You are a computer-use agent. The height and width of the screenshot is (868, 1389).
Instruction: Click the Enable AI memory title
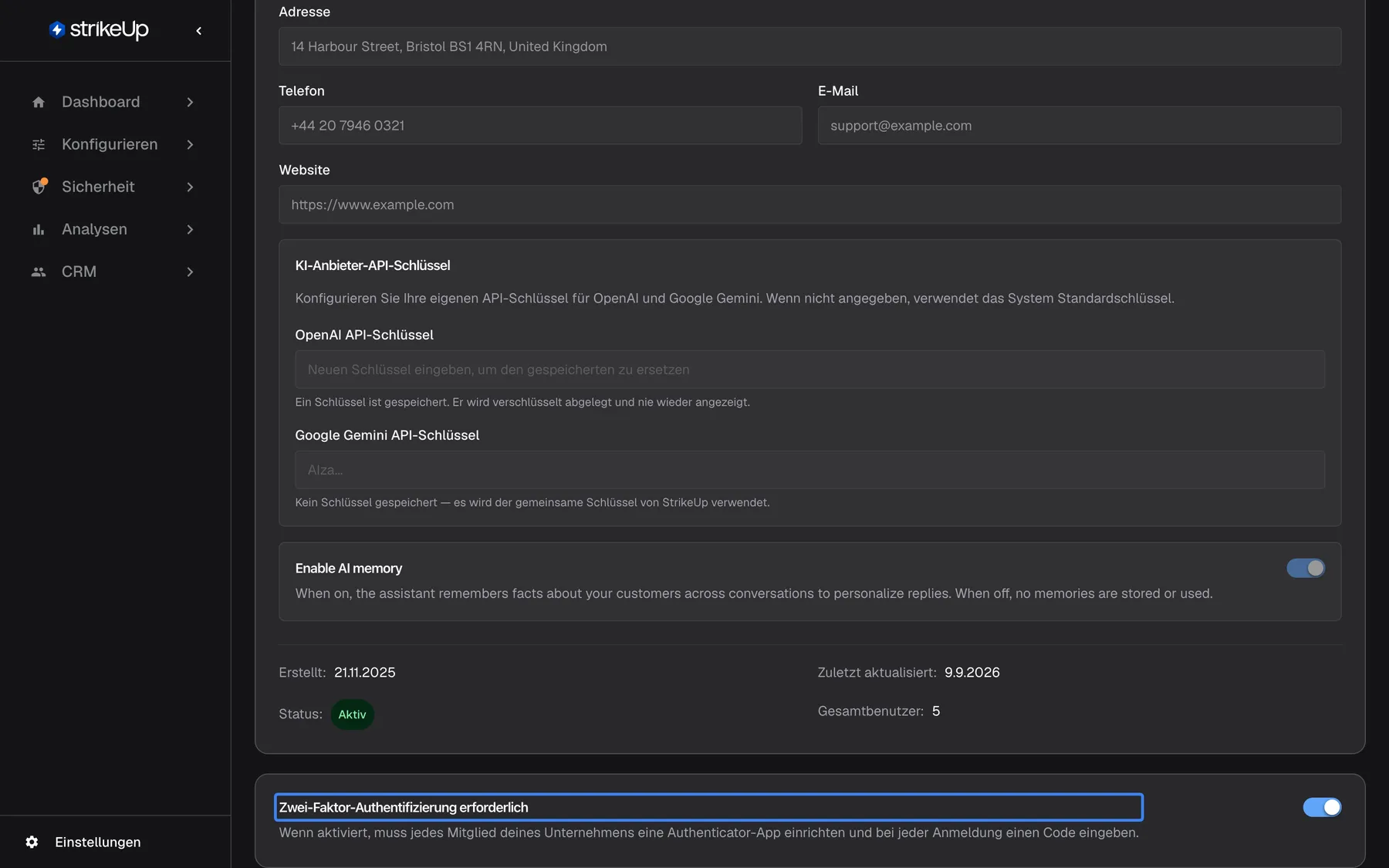click(x=349, y=568)
